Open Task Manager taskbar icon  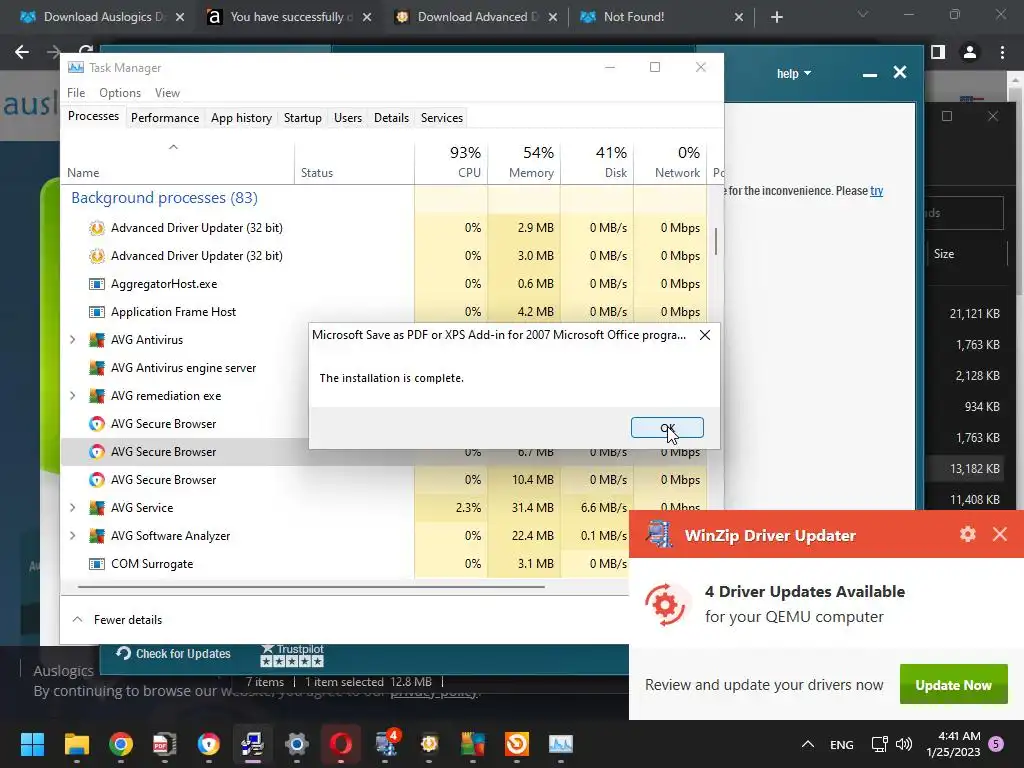point(561,744)
